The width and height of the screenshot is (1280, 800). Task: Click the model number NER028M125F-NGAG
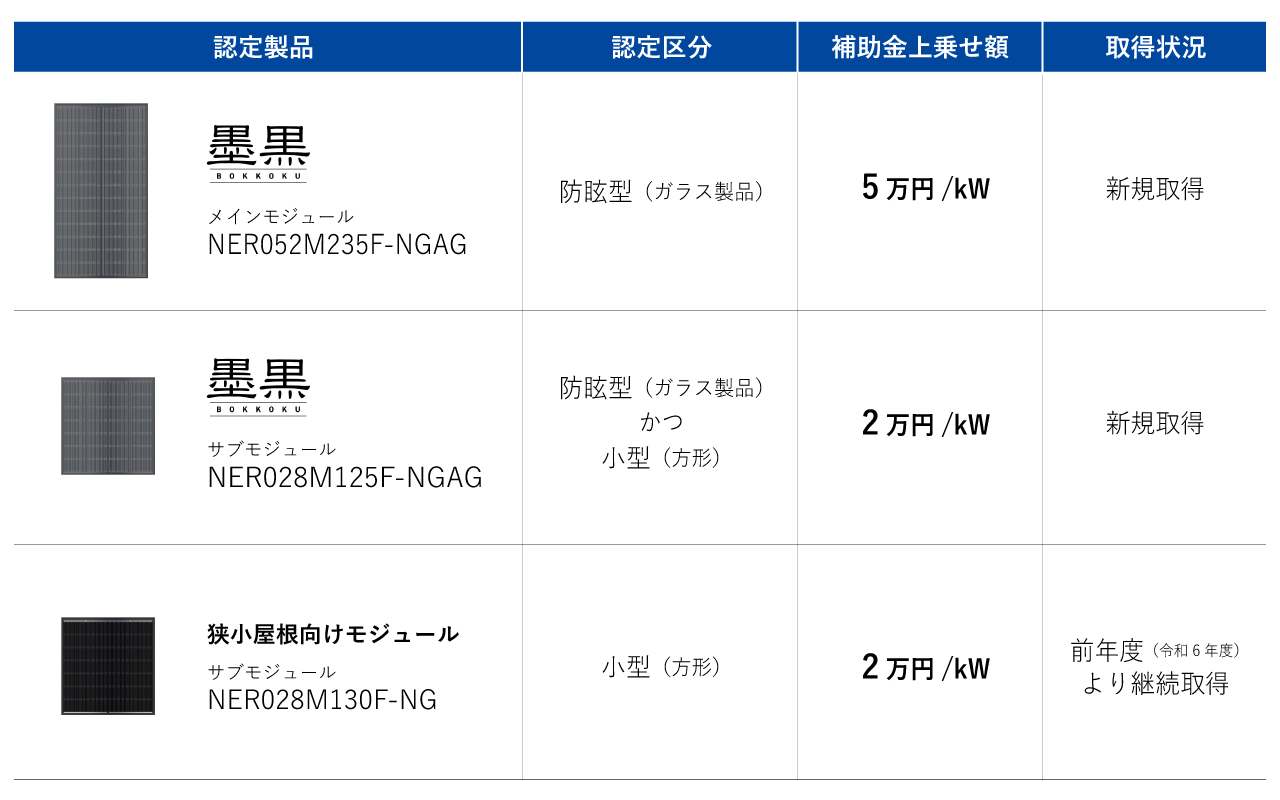(x=345, y=478)
